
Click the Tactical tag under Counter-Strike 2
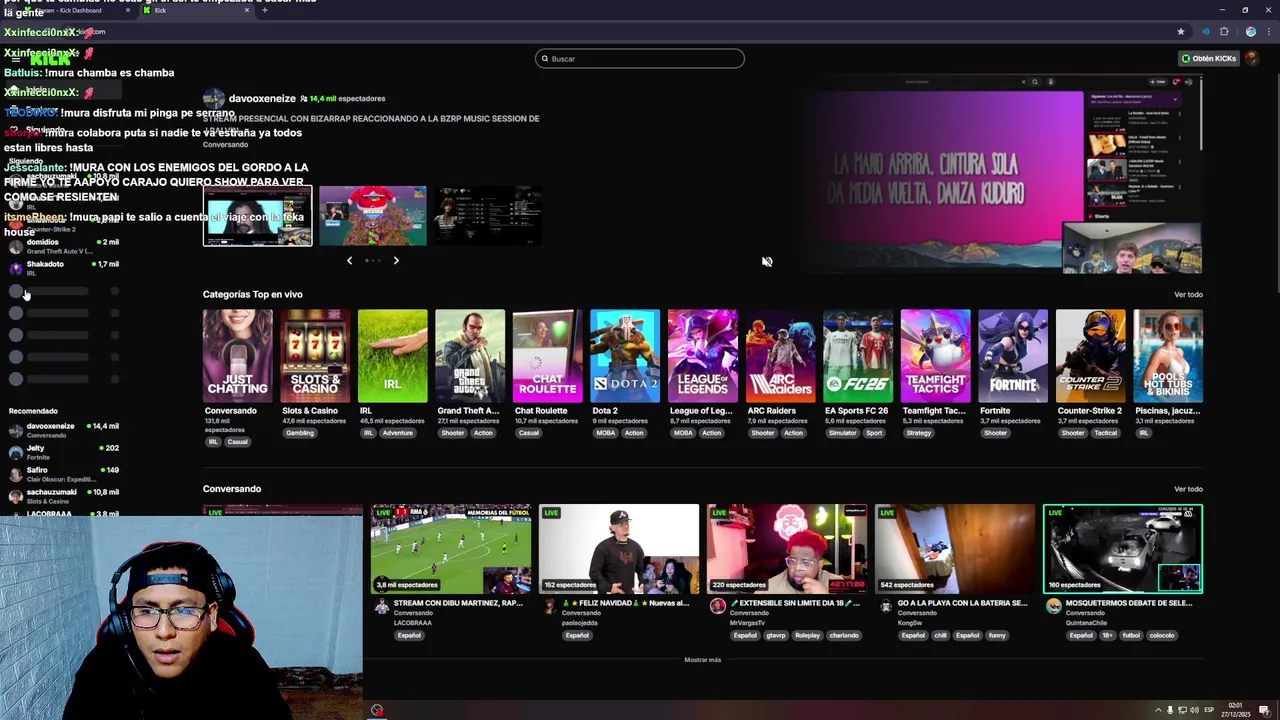[x=1105, y=433]
